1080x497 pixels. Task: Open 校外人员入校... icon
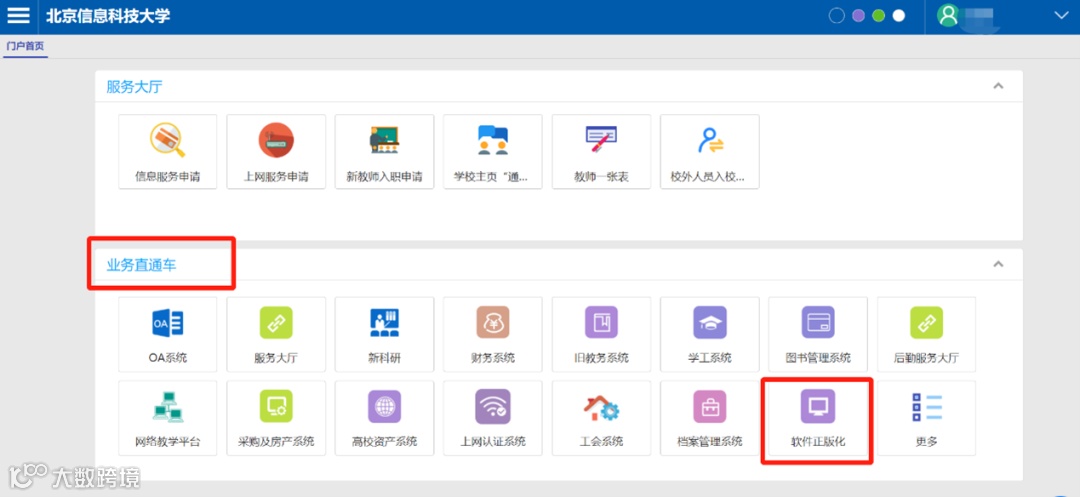[710, 140]
